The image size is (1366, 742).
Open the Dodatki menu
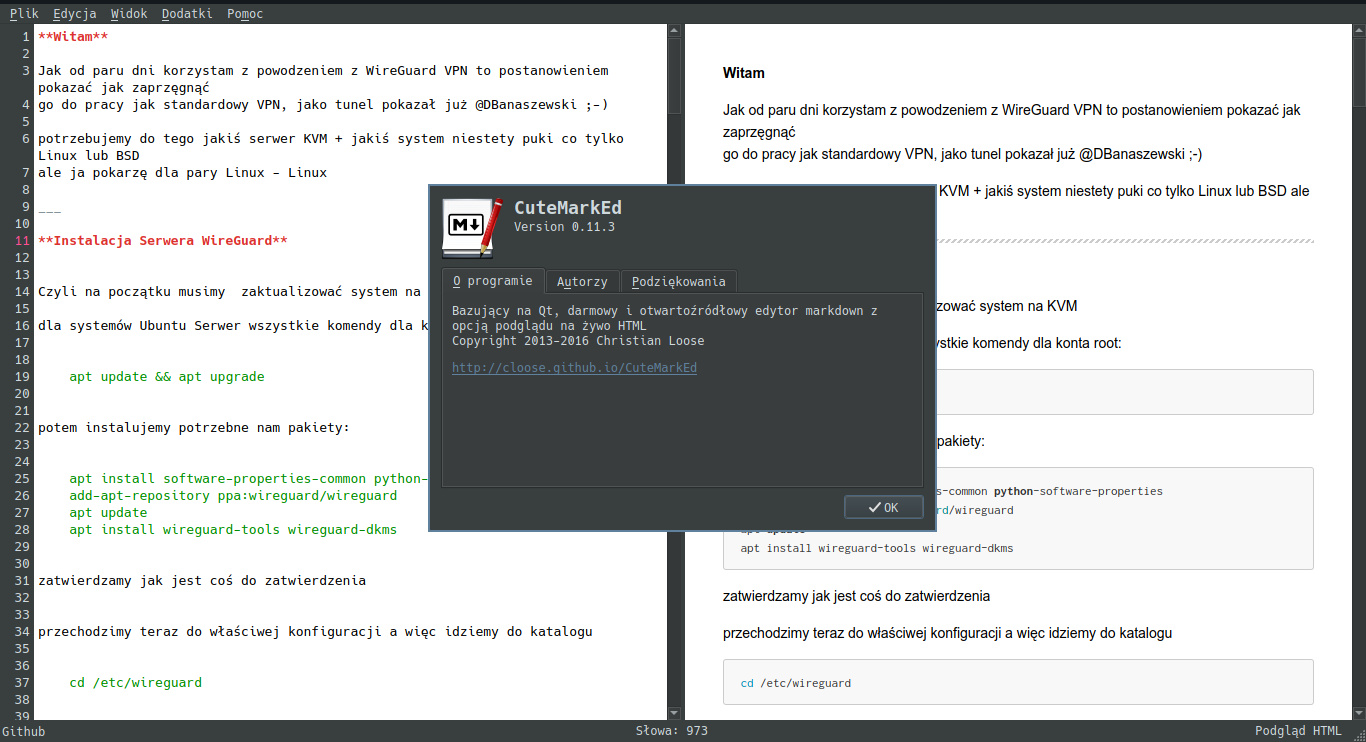tap(185, 14)
